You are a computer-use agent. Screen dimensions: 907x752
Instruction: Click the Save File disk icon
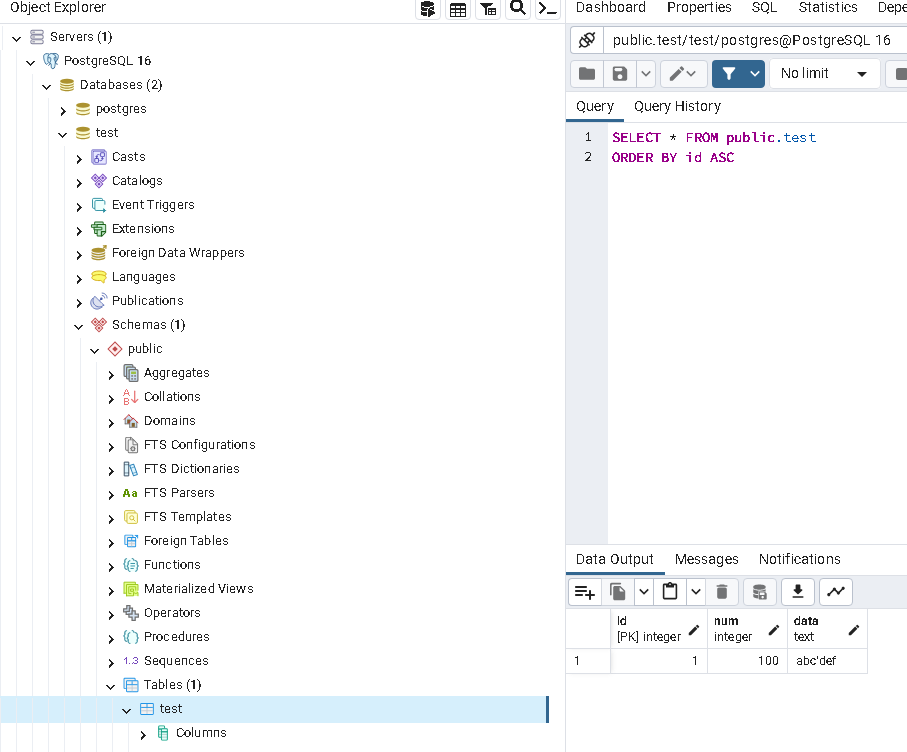tap(620, 73)
